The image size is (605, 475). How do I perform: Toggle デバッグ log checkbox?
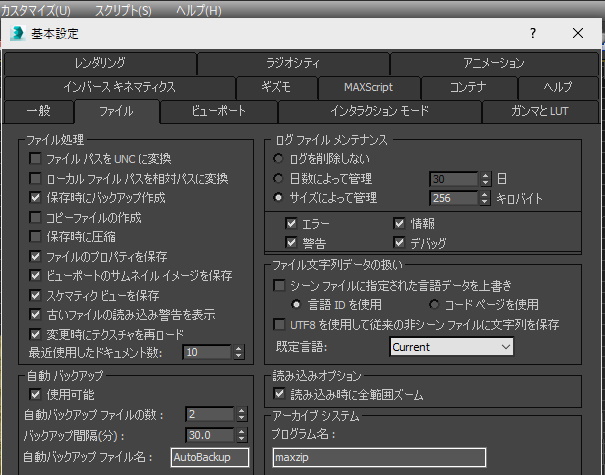tap(399, 243)
